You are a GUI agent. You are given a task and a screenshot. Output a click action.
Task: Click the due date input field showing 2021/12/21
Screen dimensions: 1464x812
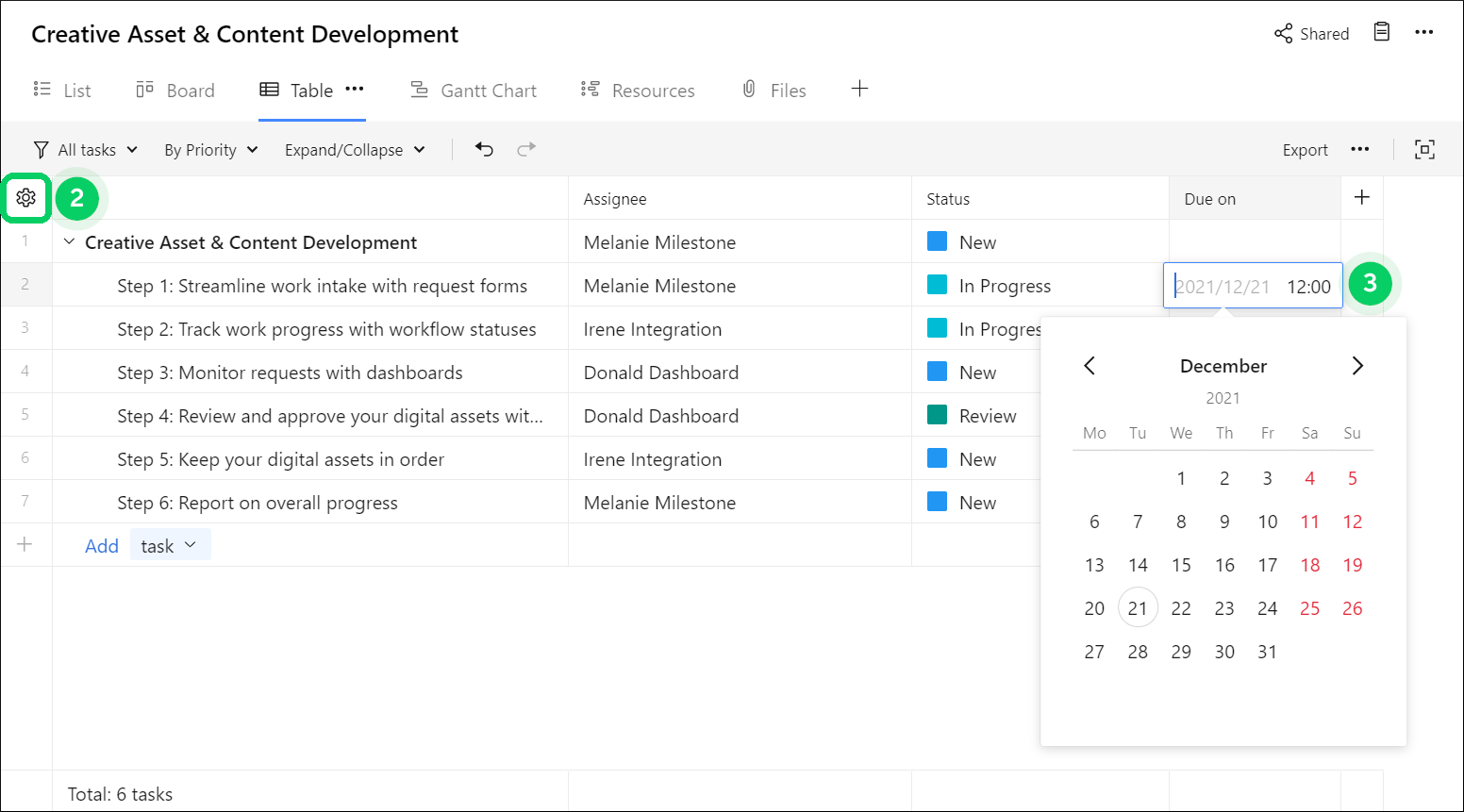(x=1245, y=285)
